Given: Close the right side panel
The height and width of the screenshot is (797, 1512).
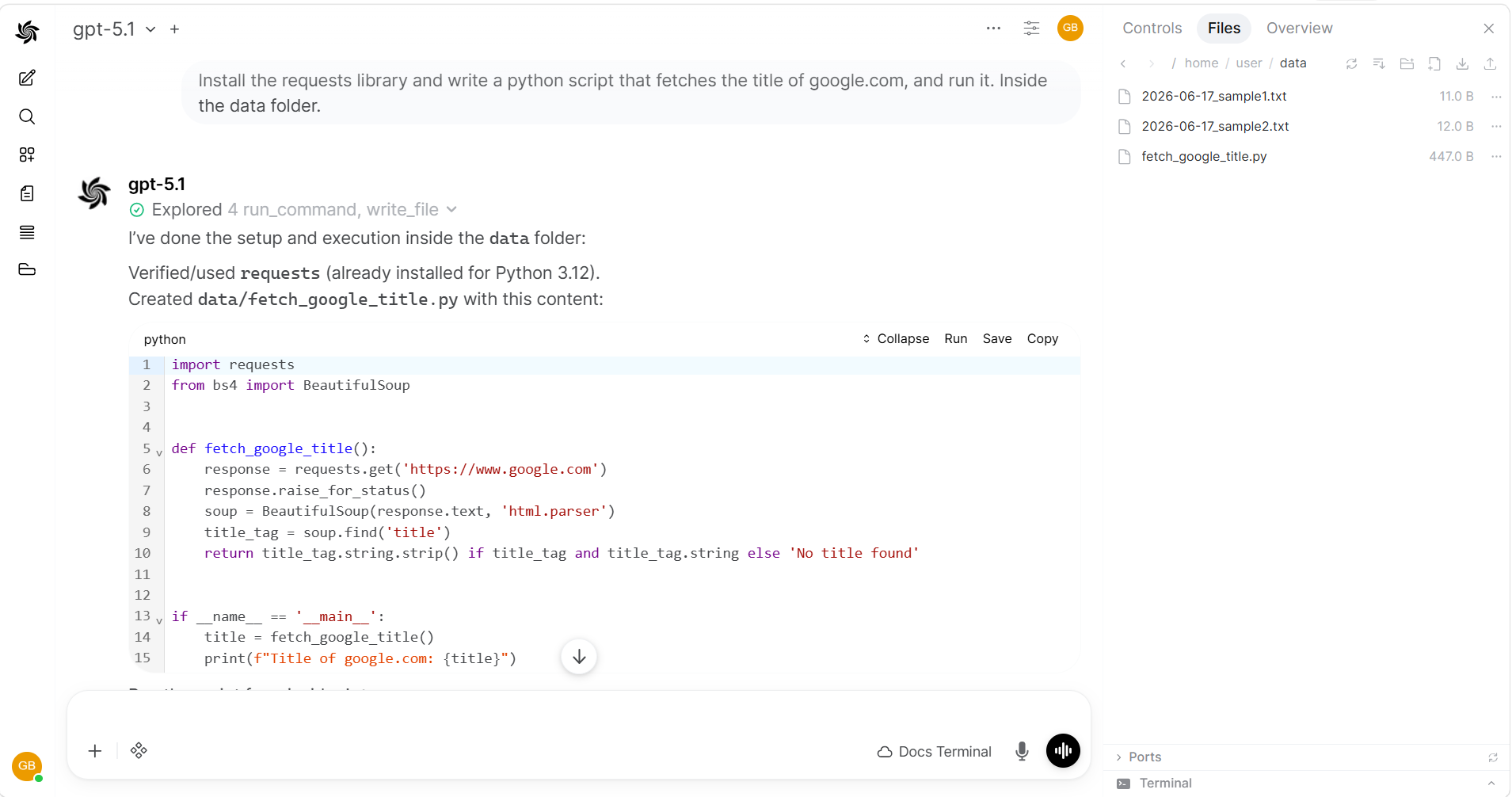Looking at the screenshot, I should tap(1488, 29).
